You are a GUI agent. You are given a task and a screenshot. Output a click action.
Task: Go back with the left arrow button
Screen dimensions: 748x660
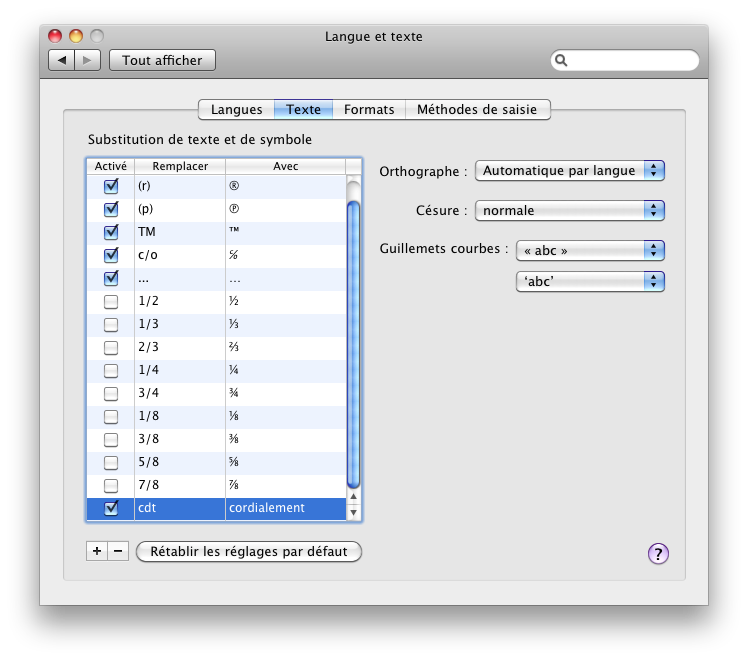tap(62, 60)
